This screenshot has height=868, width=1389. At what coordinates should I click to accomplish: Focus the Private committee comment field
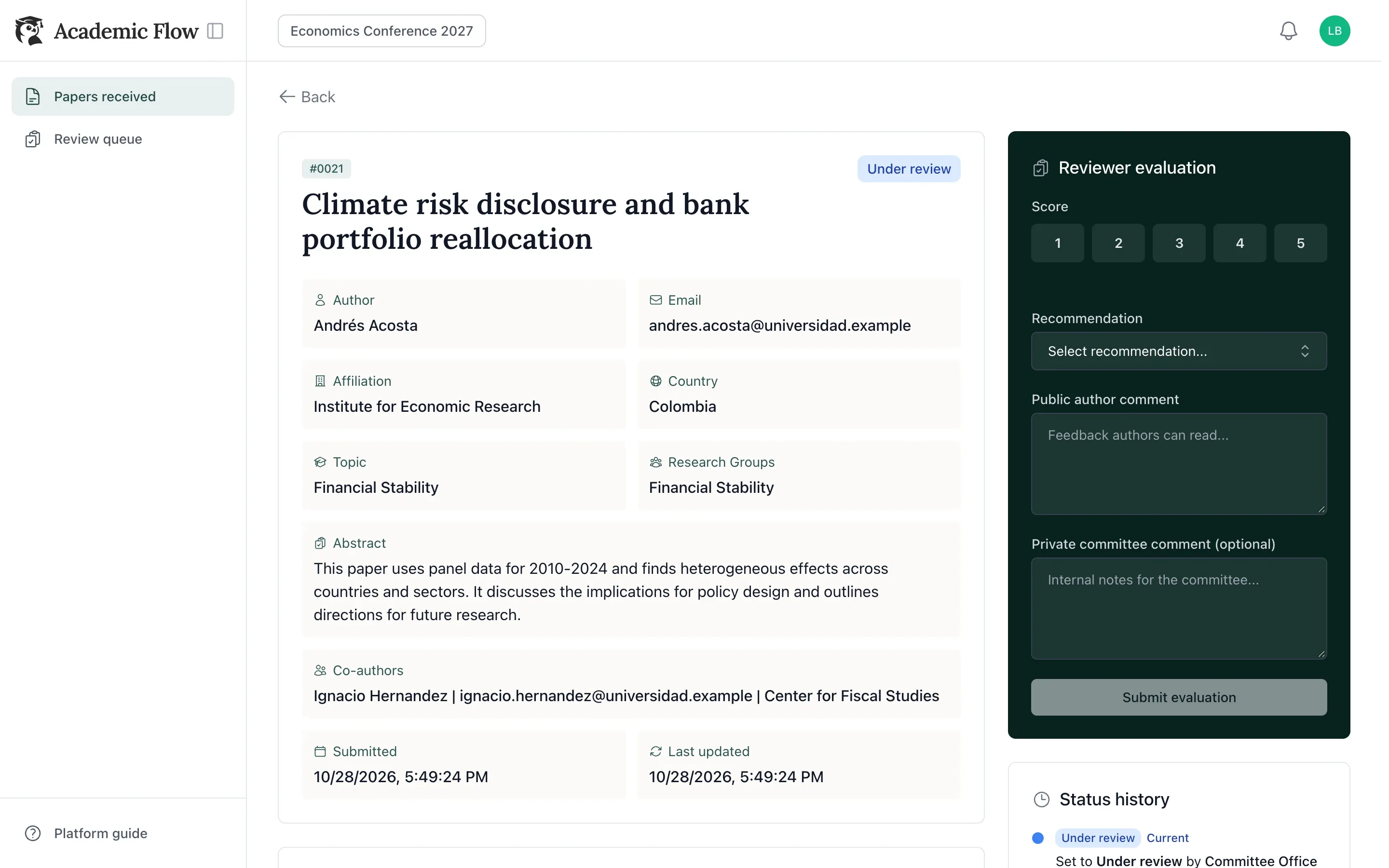pyautogui.click(x=1179, y=609)
